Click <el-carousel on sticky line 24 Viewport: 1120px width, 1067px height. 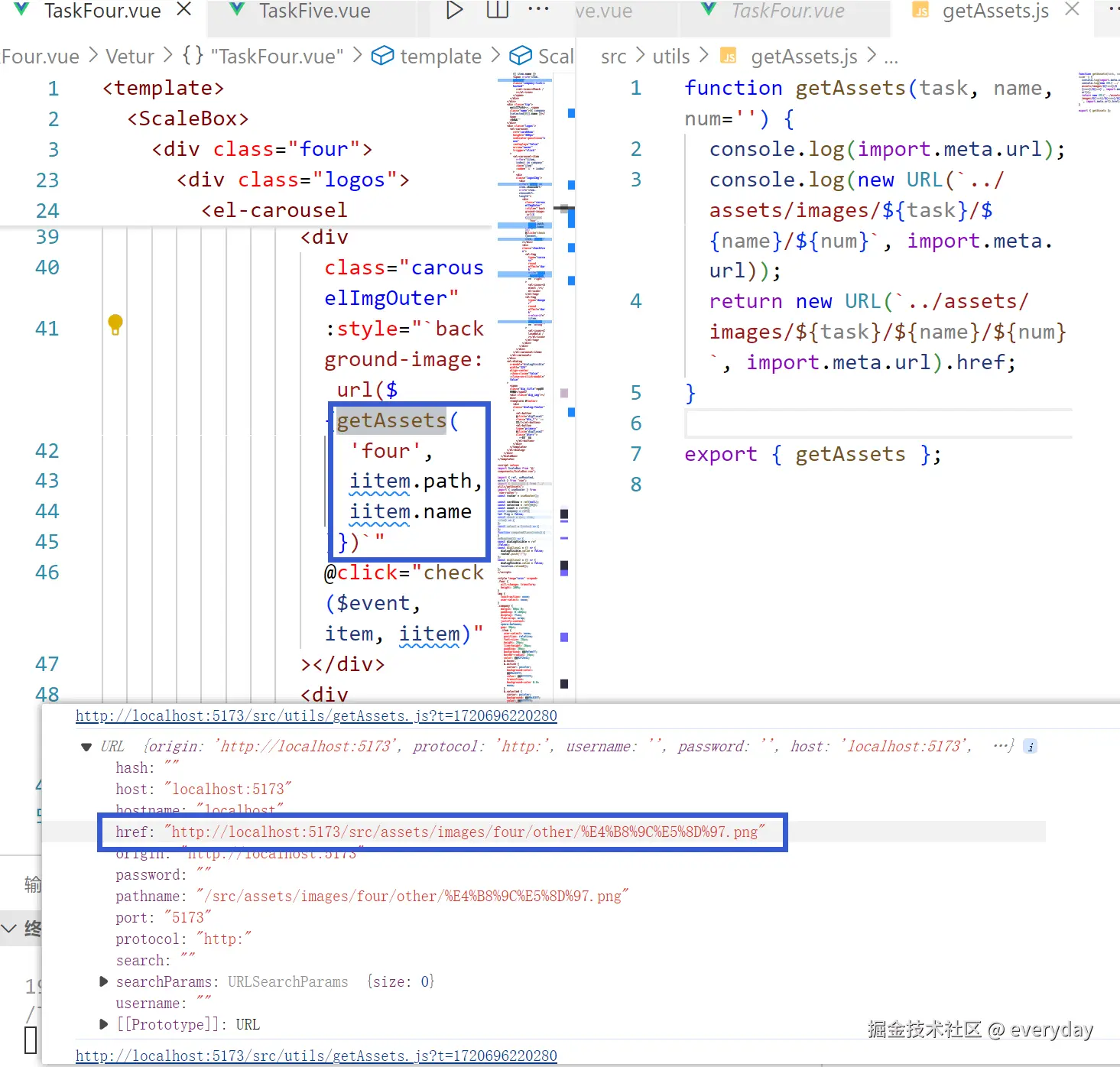tap(274, 210)
